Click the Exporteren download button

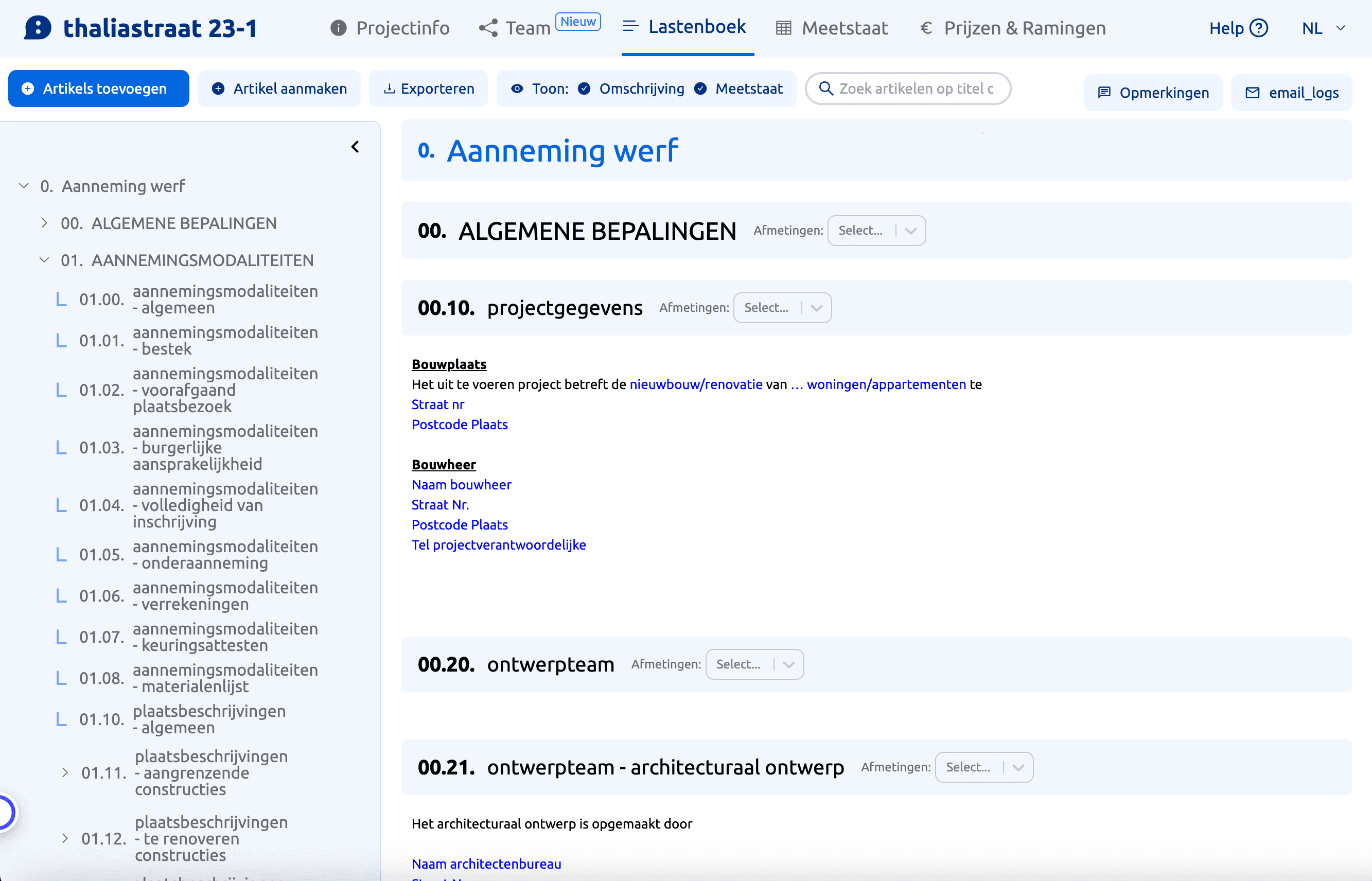click(429, 89)
